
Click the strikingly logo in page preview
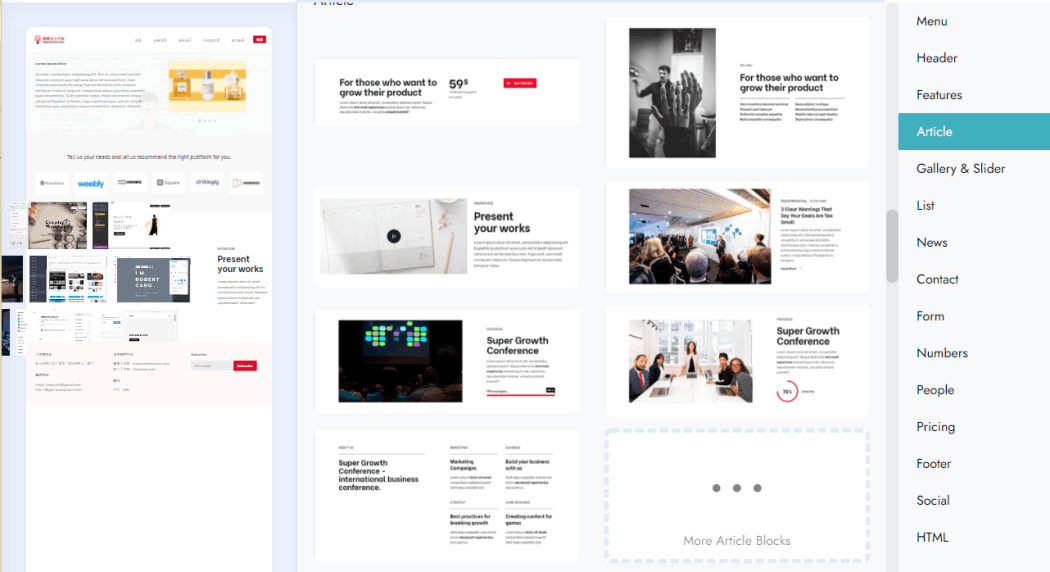[x=207, y=182]
